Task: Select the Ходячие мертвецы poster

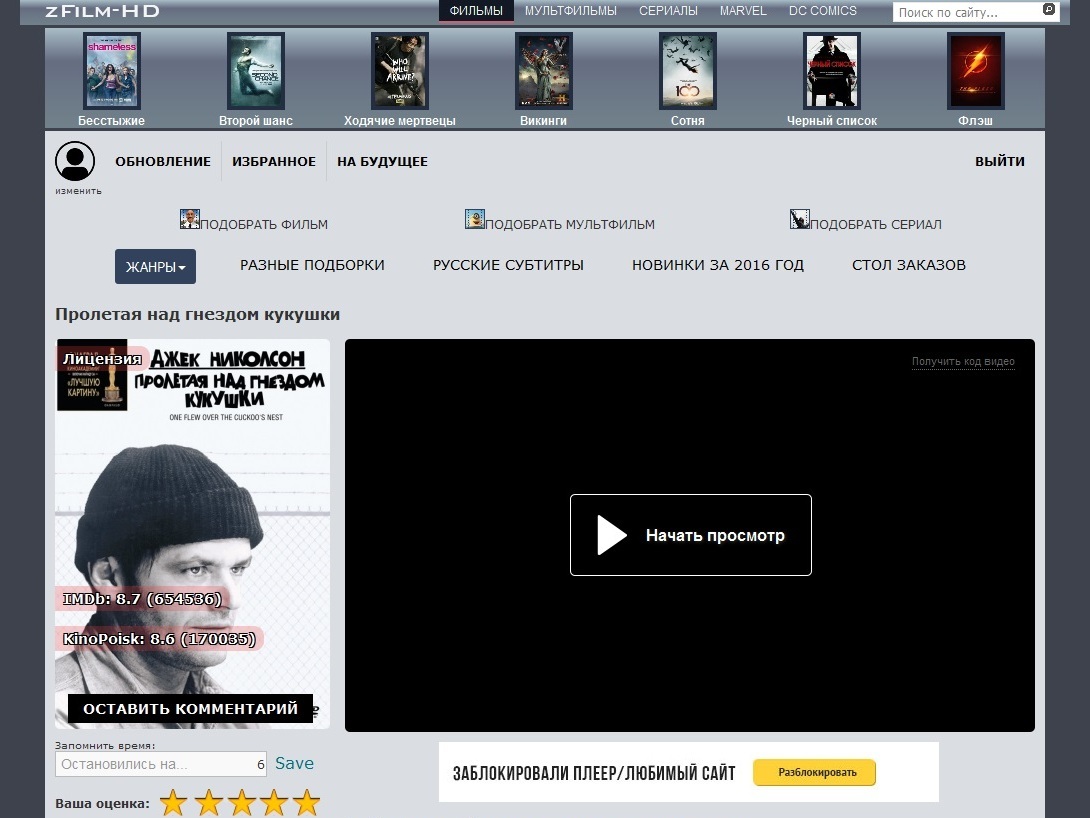Action: [x=400, y=71]
